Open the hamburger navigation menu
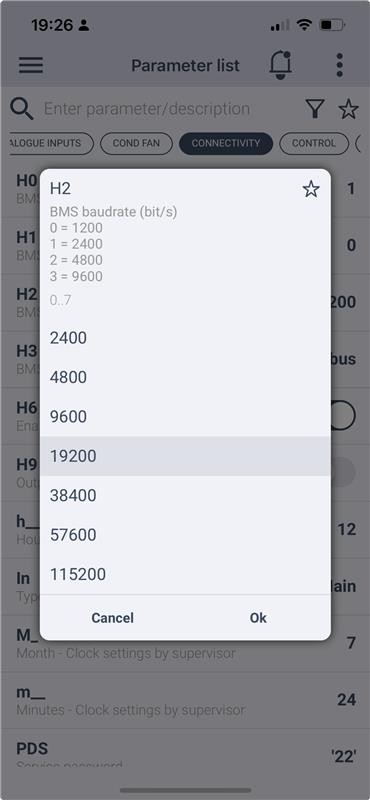This screenshot has width=370, height=800. (31, 65)
